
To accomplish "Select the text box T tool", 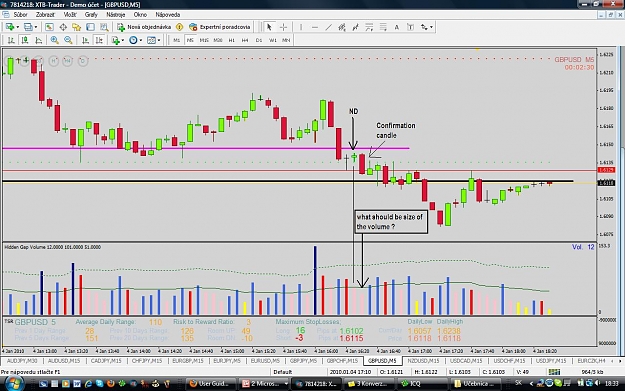I will tap(410, 27).
